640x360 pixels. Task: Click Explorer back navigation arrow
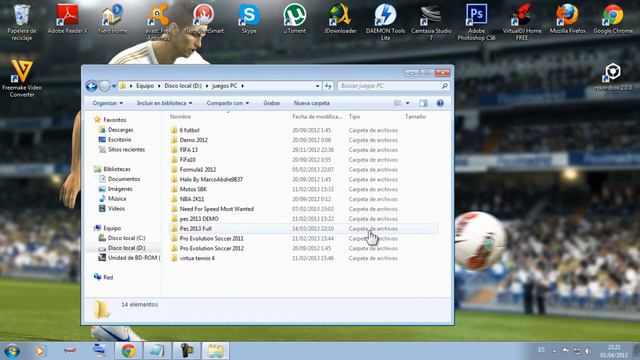91,86
